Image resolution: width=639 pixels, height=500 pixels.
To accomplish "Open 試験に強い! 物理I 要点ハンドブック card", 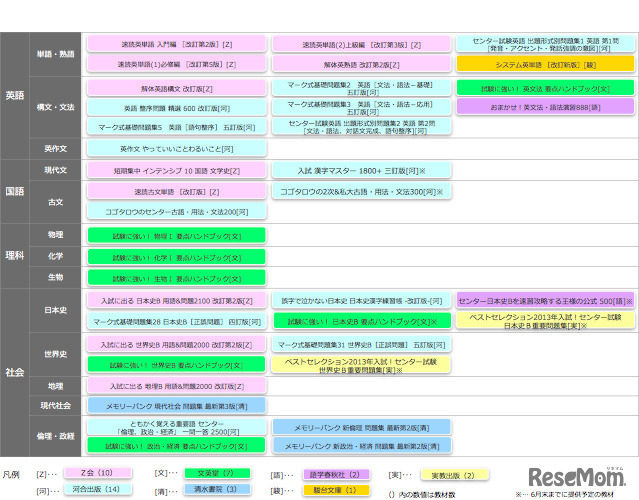I will click(x=176, y=236).
